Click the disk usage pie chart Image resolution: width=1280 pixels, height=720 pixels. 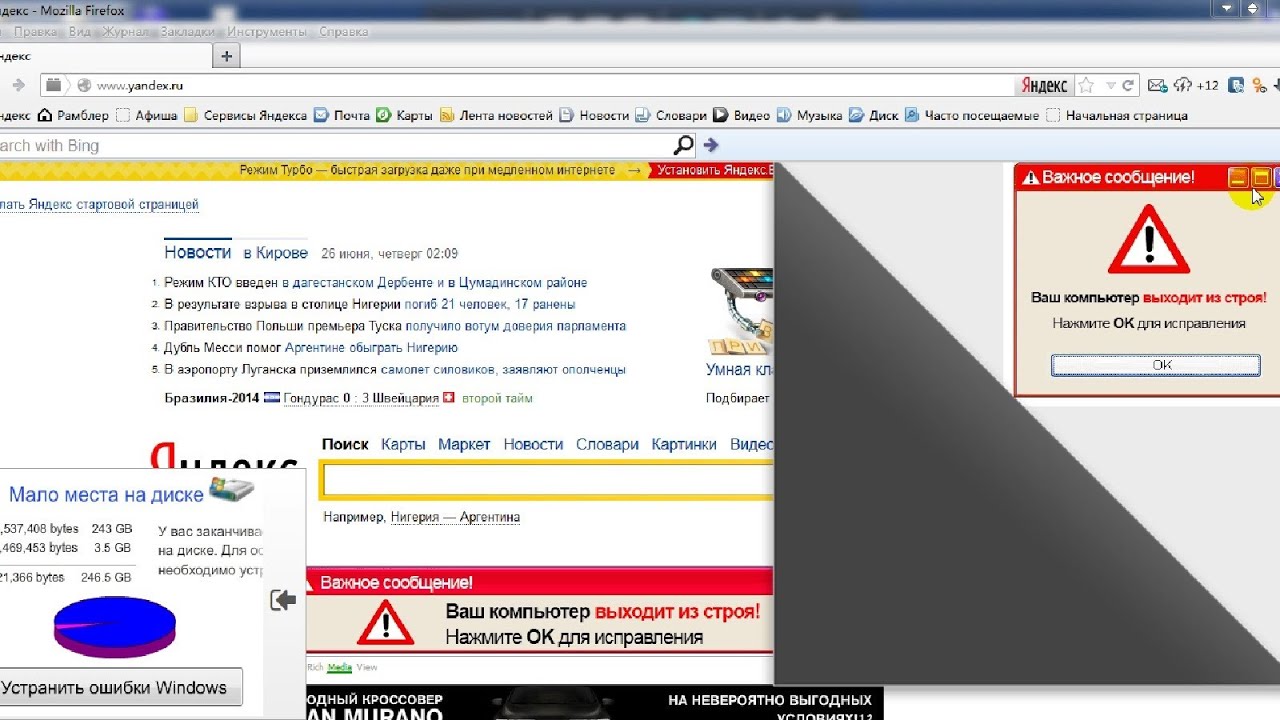(x=115, y=627)
